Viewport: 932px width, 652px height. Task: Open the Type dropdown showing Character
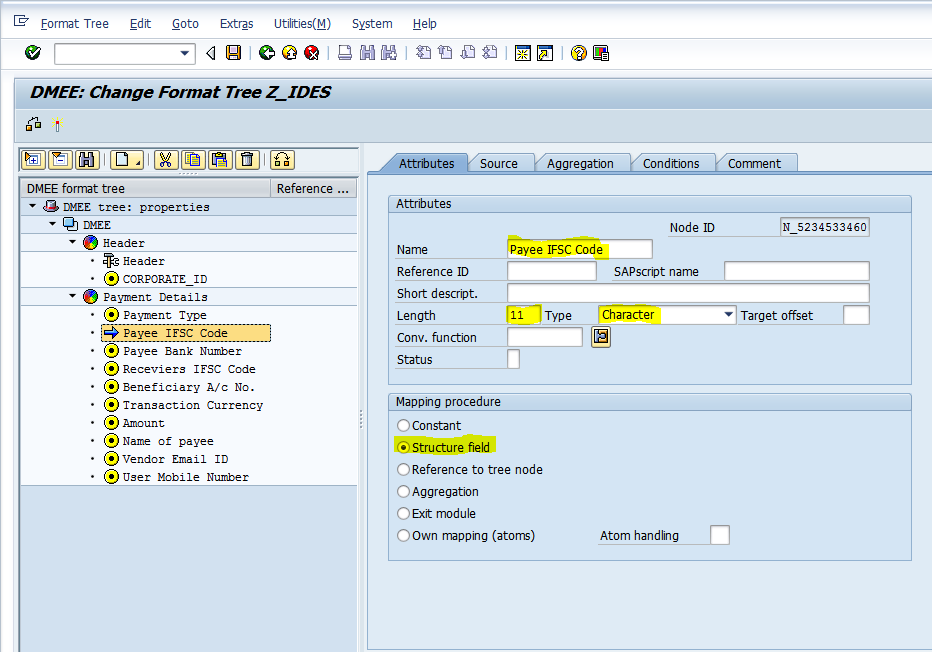[730, 314]
